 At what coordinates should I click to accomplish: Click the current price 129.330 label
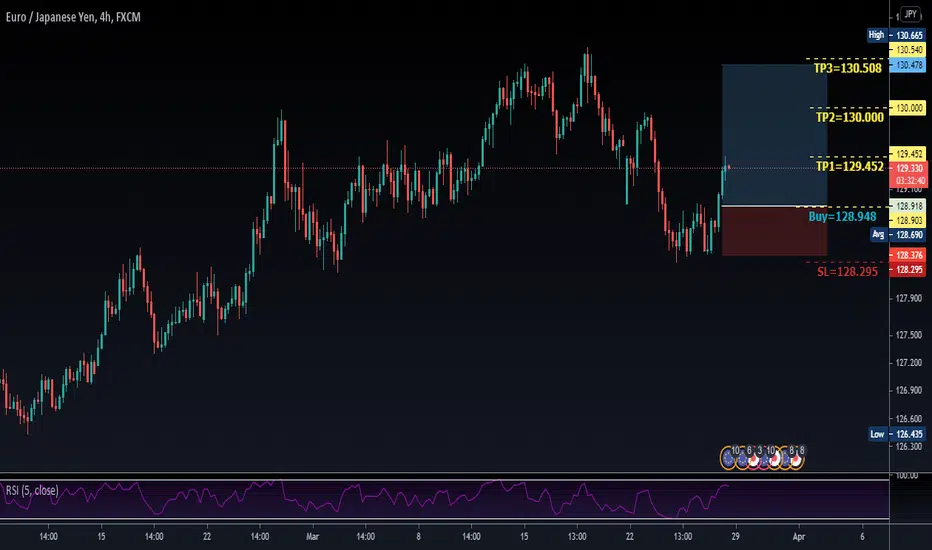coord(909,168)
